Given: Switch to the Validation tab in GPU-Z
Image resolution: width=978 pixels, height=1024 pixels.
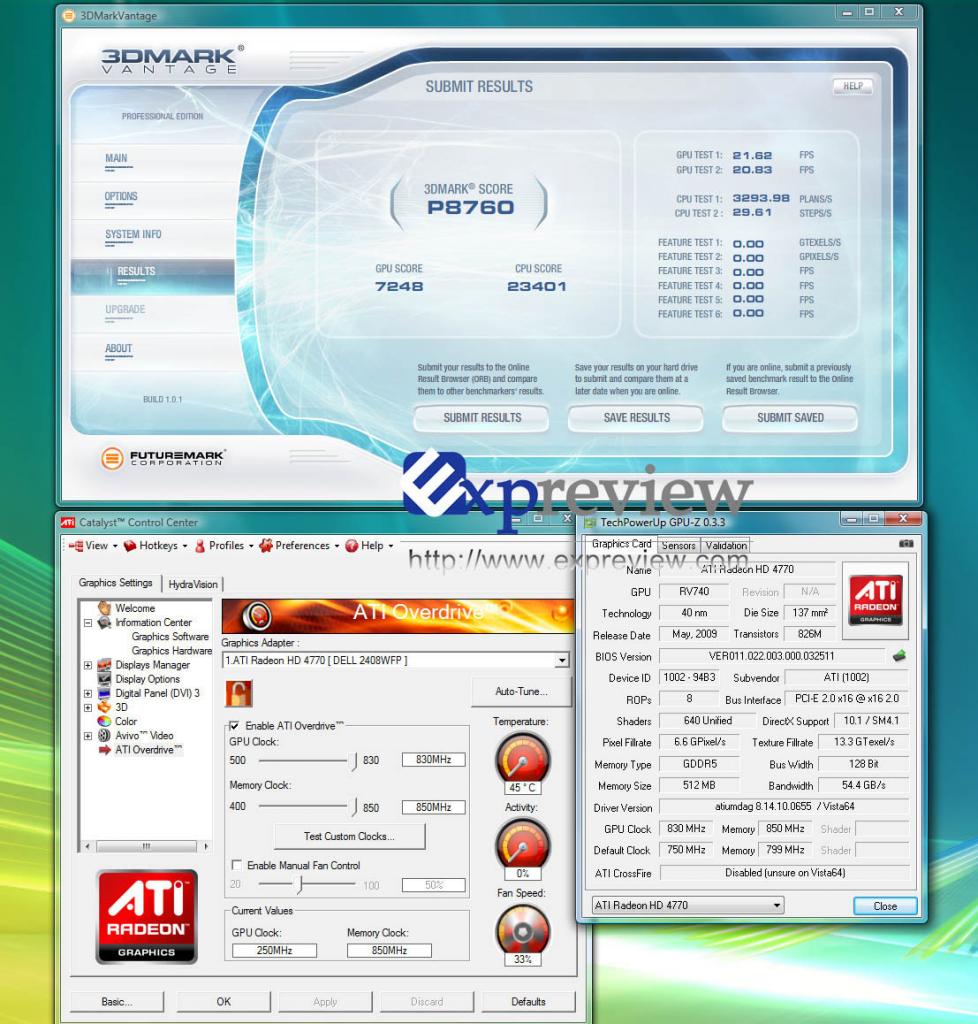Looking at the screenshot, I should point(726,545).
